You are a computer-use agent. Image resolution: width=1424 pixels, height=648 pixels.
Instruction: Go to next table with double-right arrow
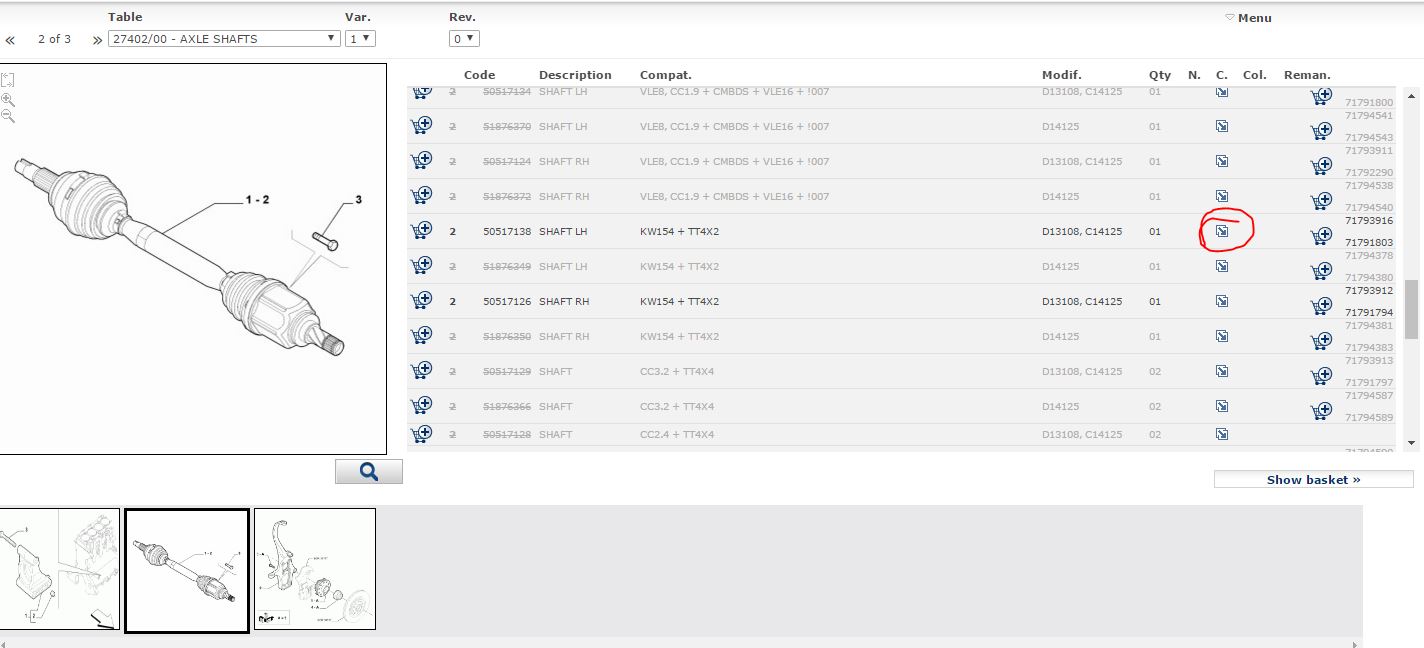pos(97,40)
